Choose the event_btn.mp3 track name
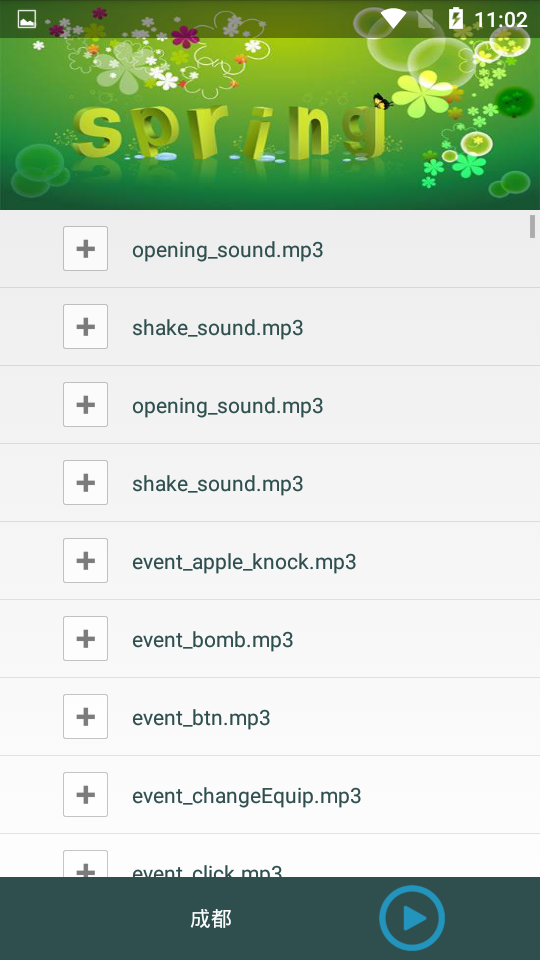The height and width of the screenshot is (960, 540). pos(201,718)
